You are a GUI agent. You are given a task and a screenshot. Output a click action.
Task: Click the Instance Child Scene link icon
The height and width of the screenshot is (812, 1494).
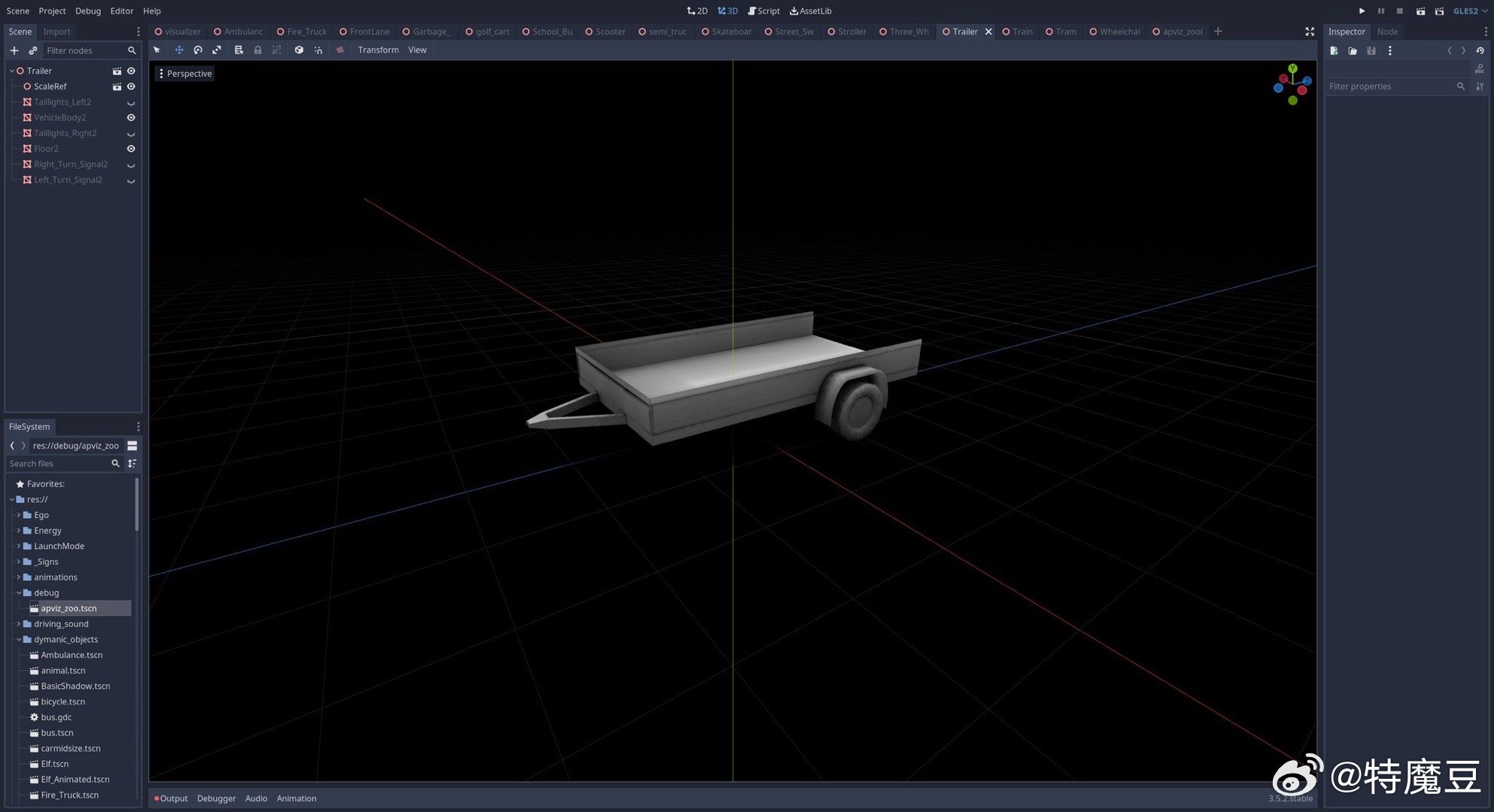tap(32, 50)
